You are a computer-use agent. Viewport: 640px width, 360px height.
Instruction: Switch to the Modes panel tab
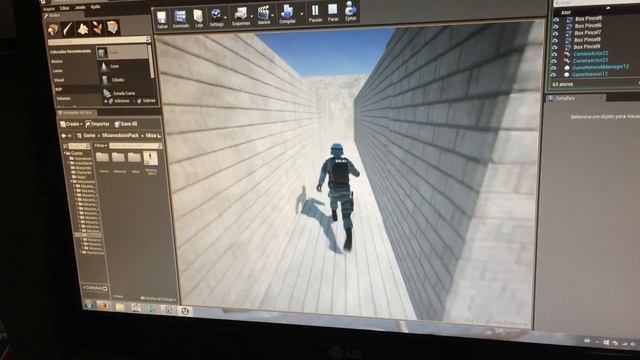[53, 16]
